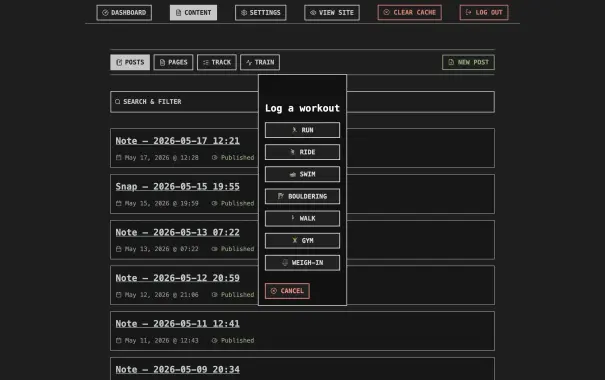Expand the Search & Filter bar
This screenshot has height=380, width=605.
pos(302,102)
